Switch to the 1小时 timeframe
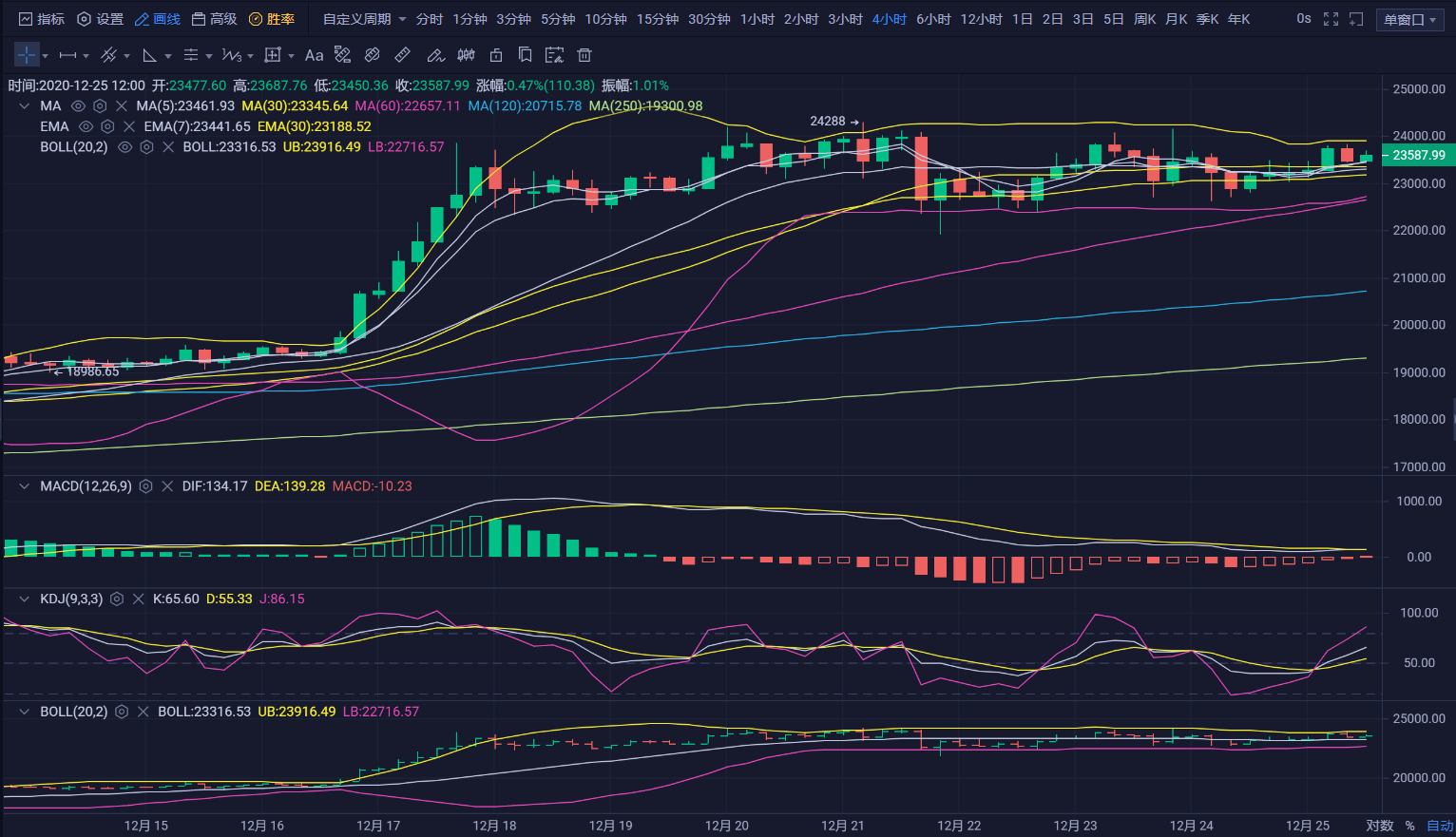1456x837 pixels. (x=757, y=19)
